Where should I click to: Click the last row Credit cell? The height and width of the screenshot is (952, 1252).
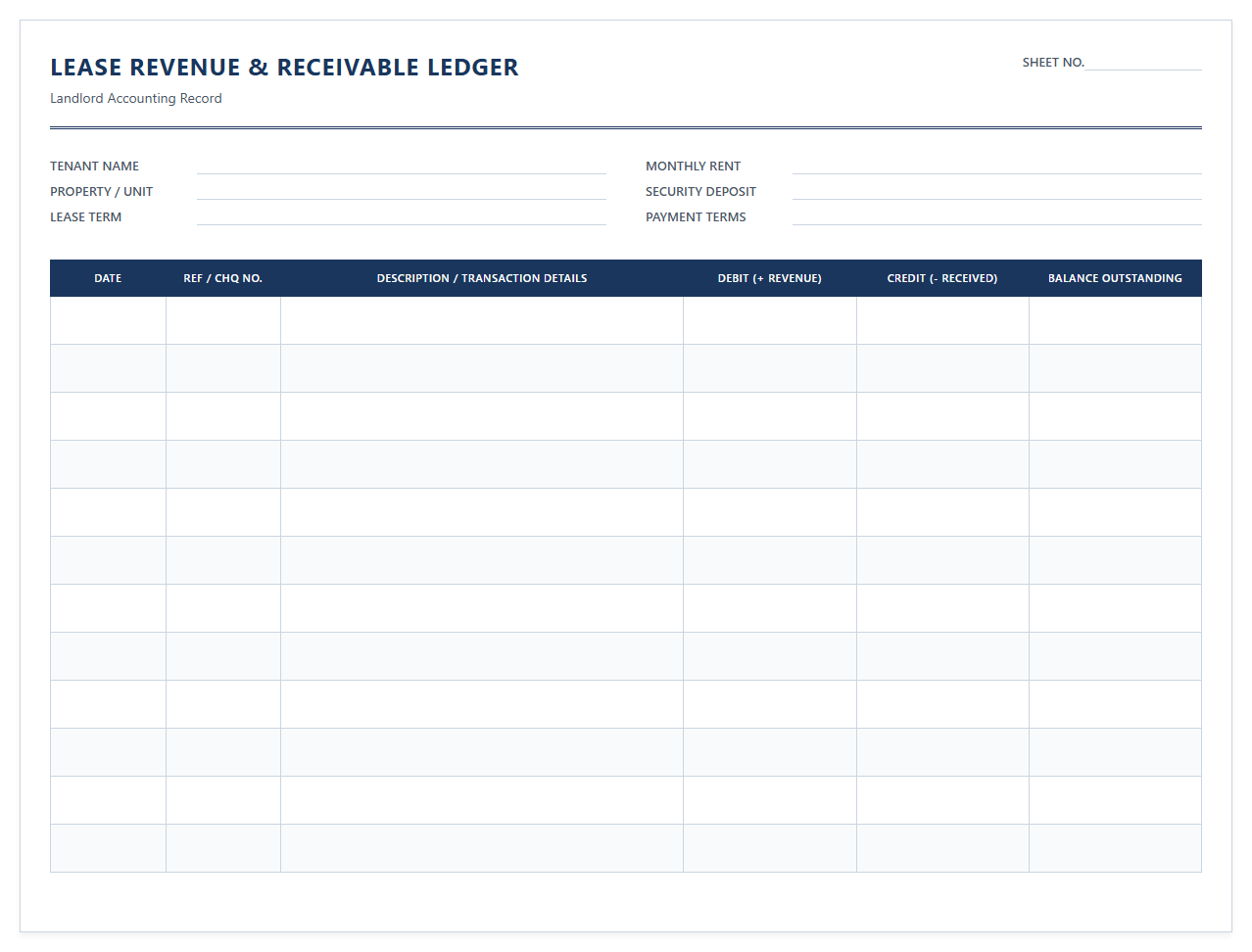coord(942,848)
